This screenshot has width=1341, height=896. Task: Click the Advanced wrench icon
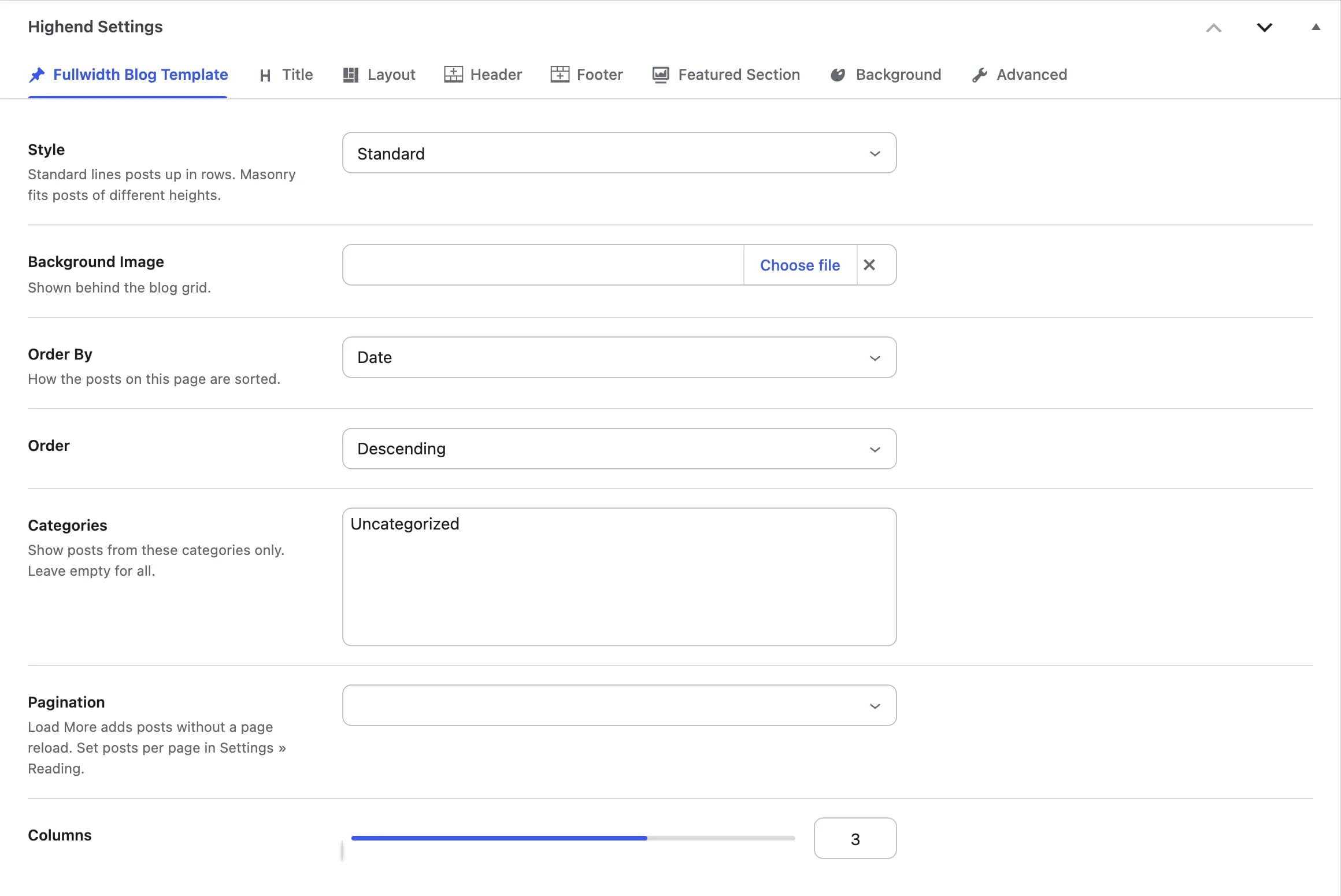coord(980,75)
